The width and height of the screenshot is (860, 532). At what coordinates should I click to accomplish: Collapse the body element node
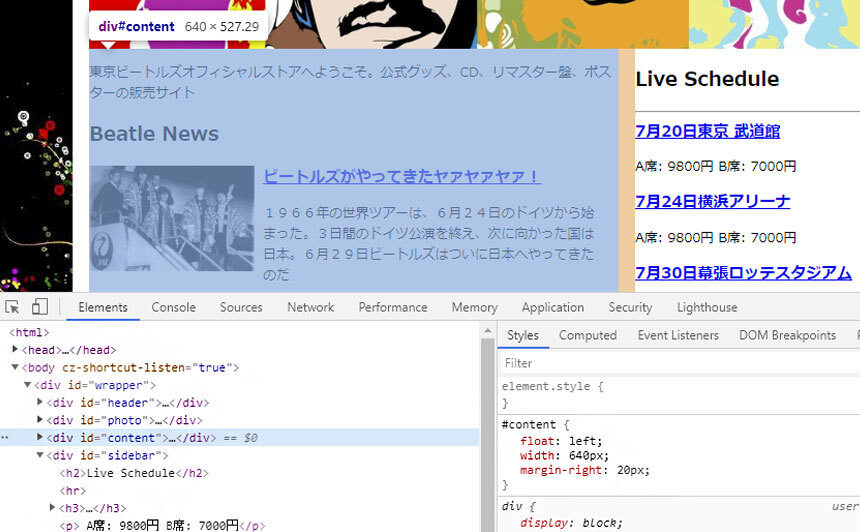(15, 367)
